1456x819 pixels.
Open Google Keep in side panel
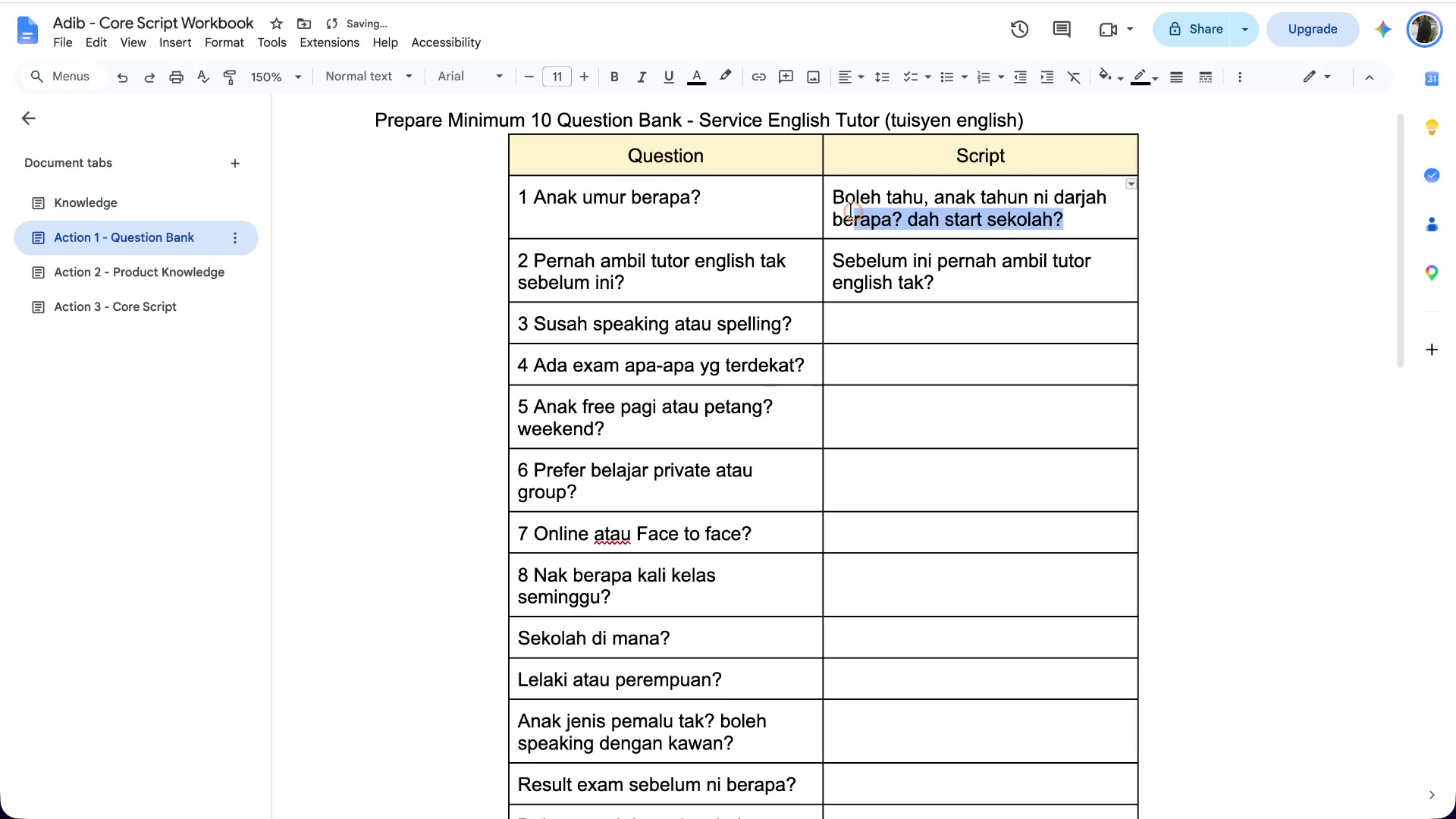click(x=1432, y=127)
